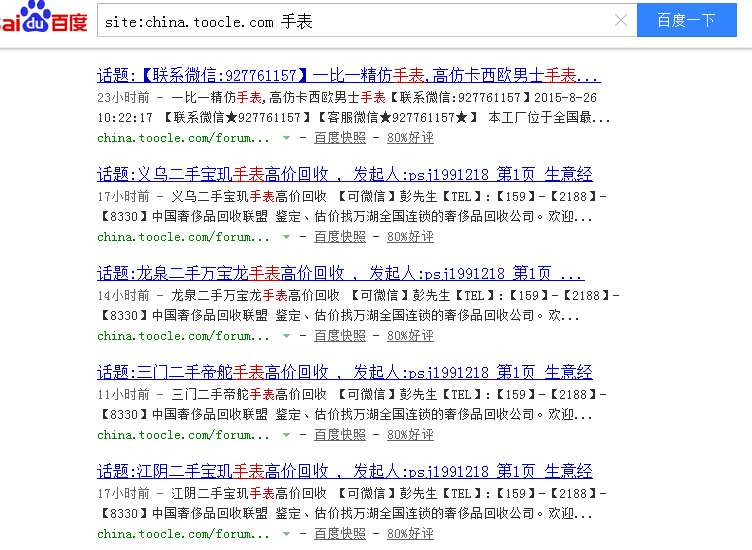Screen dimensions: 752x550
Task: Open the result titled 江阴二手宝玑手表高价回收
Action: 344,471
